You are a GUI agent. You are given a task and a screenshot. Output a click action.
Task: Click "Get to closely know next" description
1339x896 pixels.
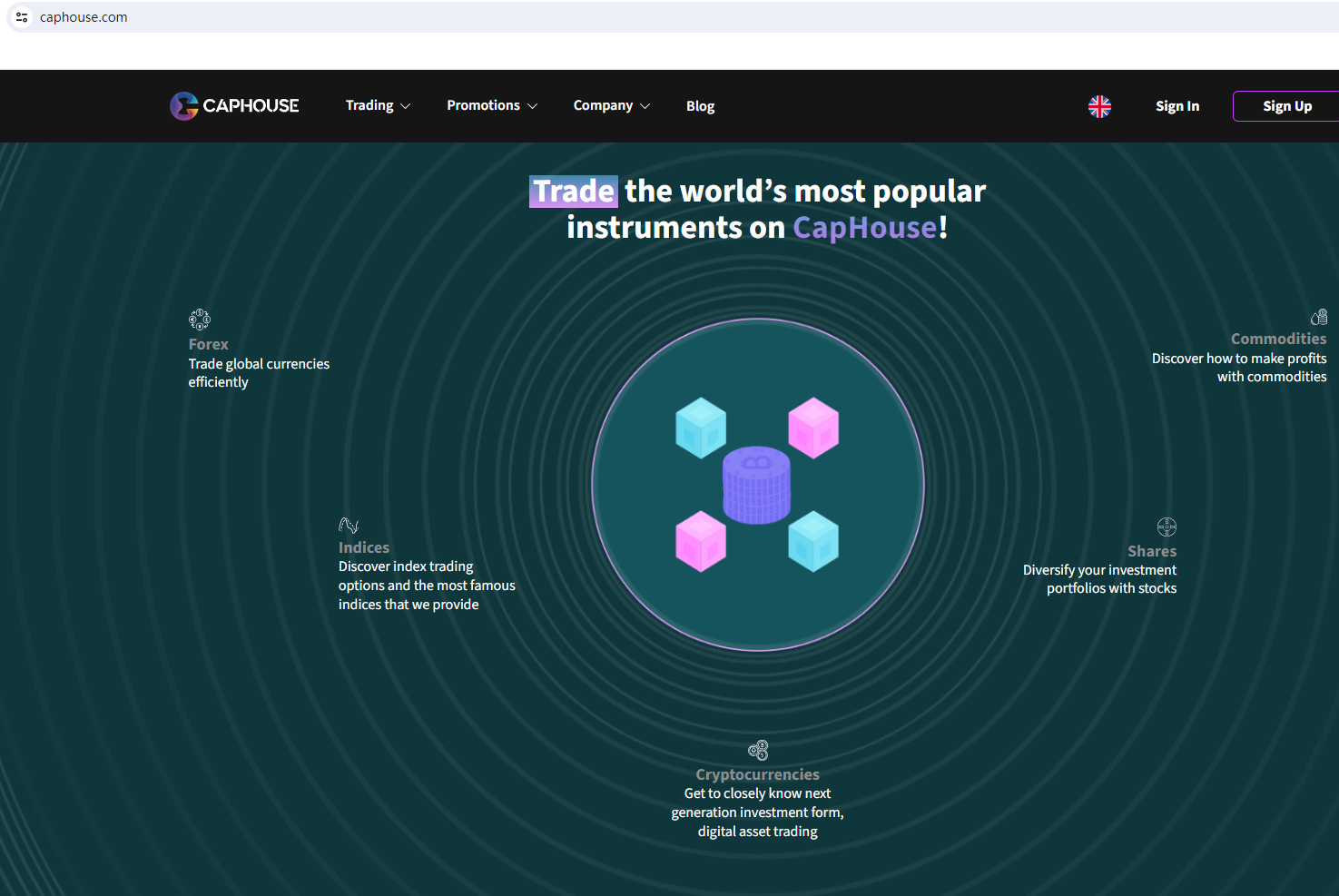[x=758, y=812]
